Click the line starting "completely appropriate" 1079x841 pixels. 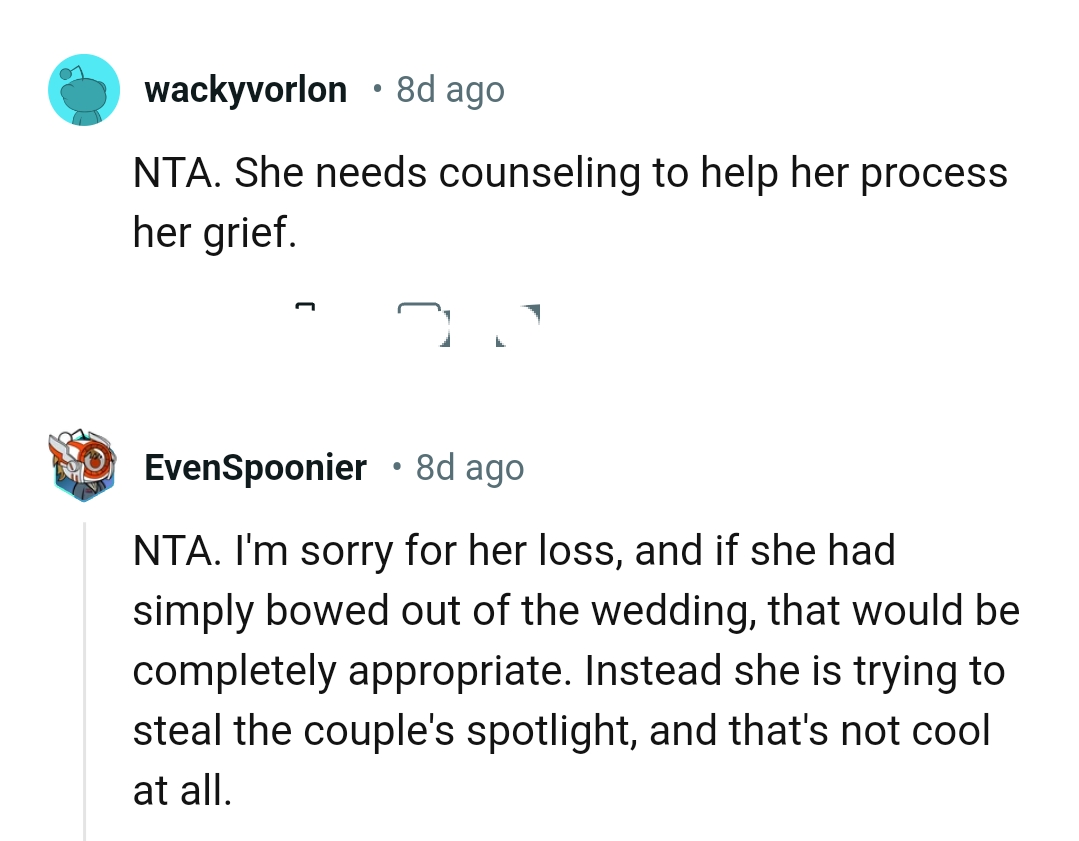click(x=568, y=670)
